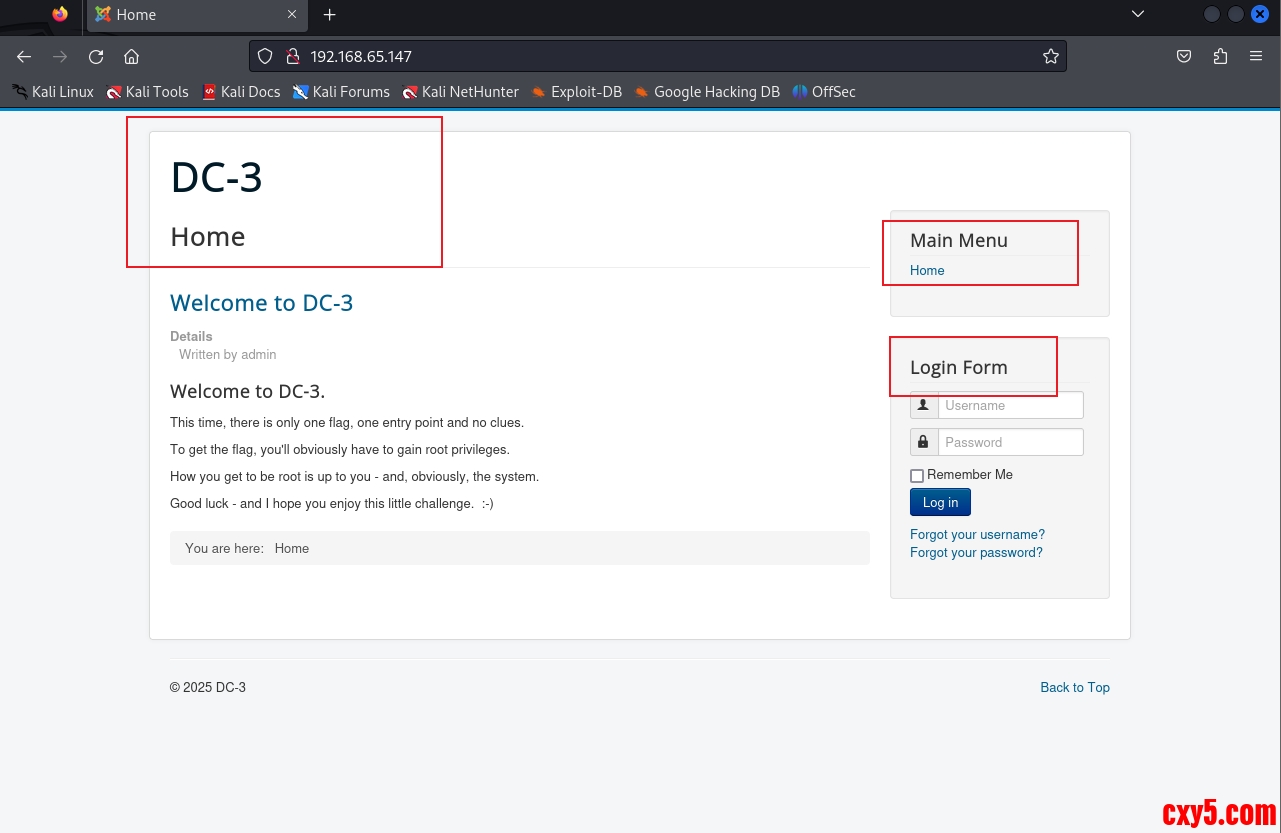
Task: Click the browser reload icon
Action: pyautogui.click(x=96, y=57)
